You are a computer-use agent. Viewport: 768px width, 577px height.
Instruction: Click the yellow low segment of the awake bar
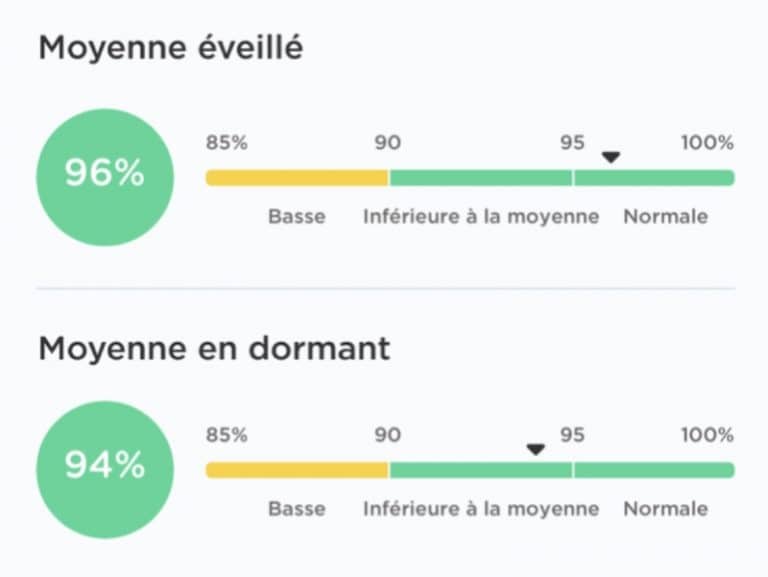297,178
